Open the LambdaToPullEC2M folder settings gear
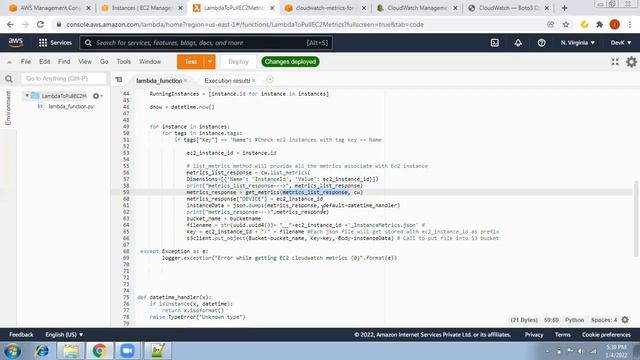 click(97, 96)
